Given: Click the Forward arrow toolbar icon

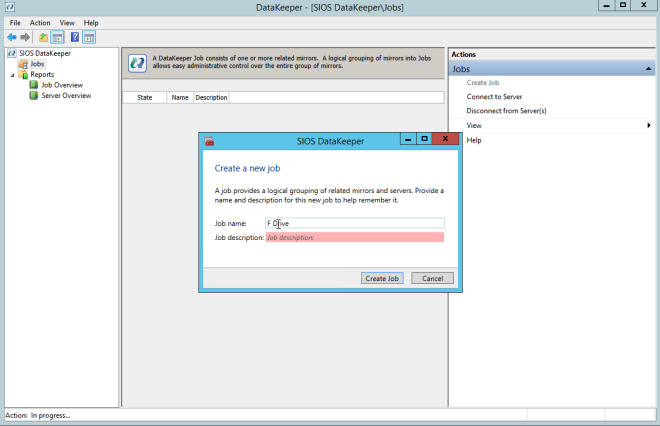Looking at the screenshot, I should click(x=25, y=37).
